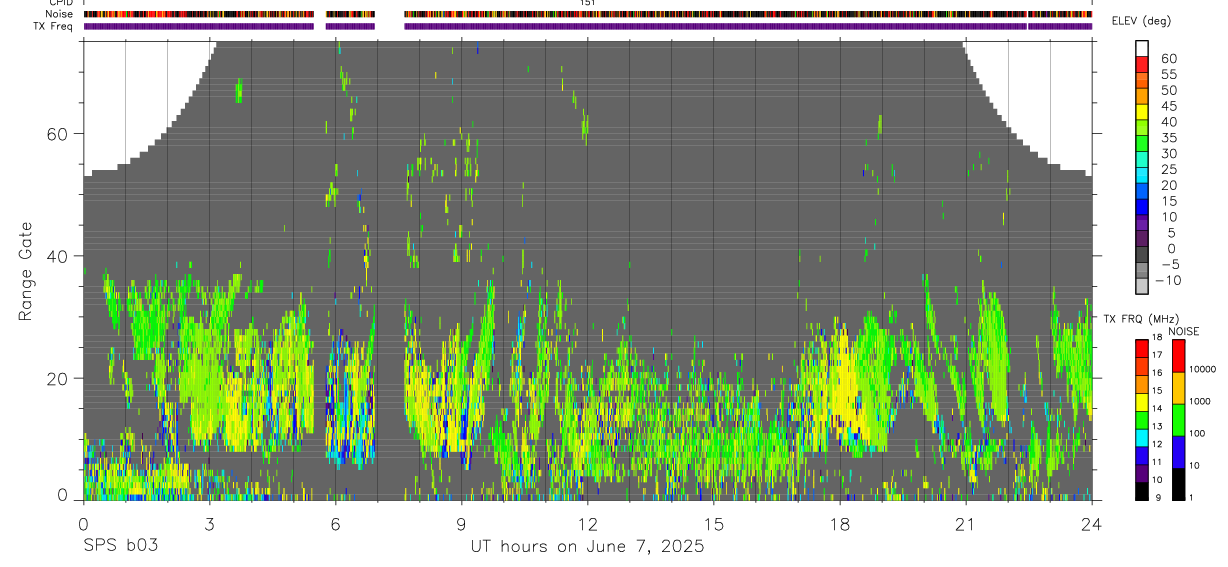
Task: Click the "45" elevation colorbar label
Action: pyautogui.click(x=1168, y=107)
